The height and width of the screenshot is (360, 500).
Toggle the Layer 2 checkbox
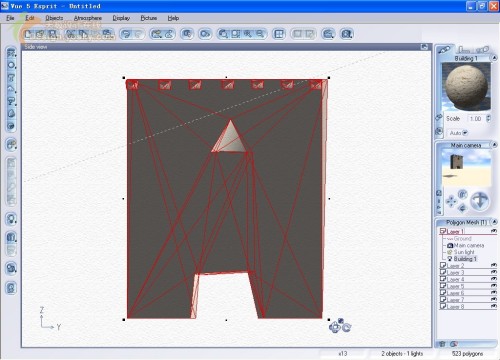click(443, 265)
